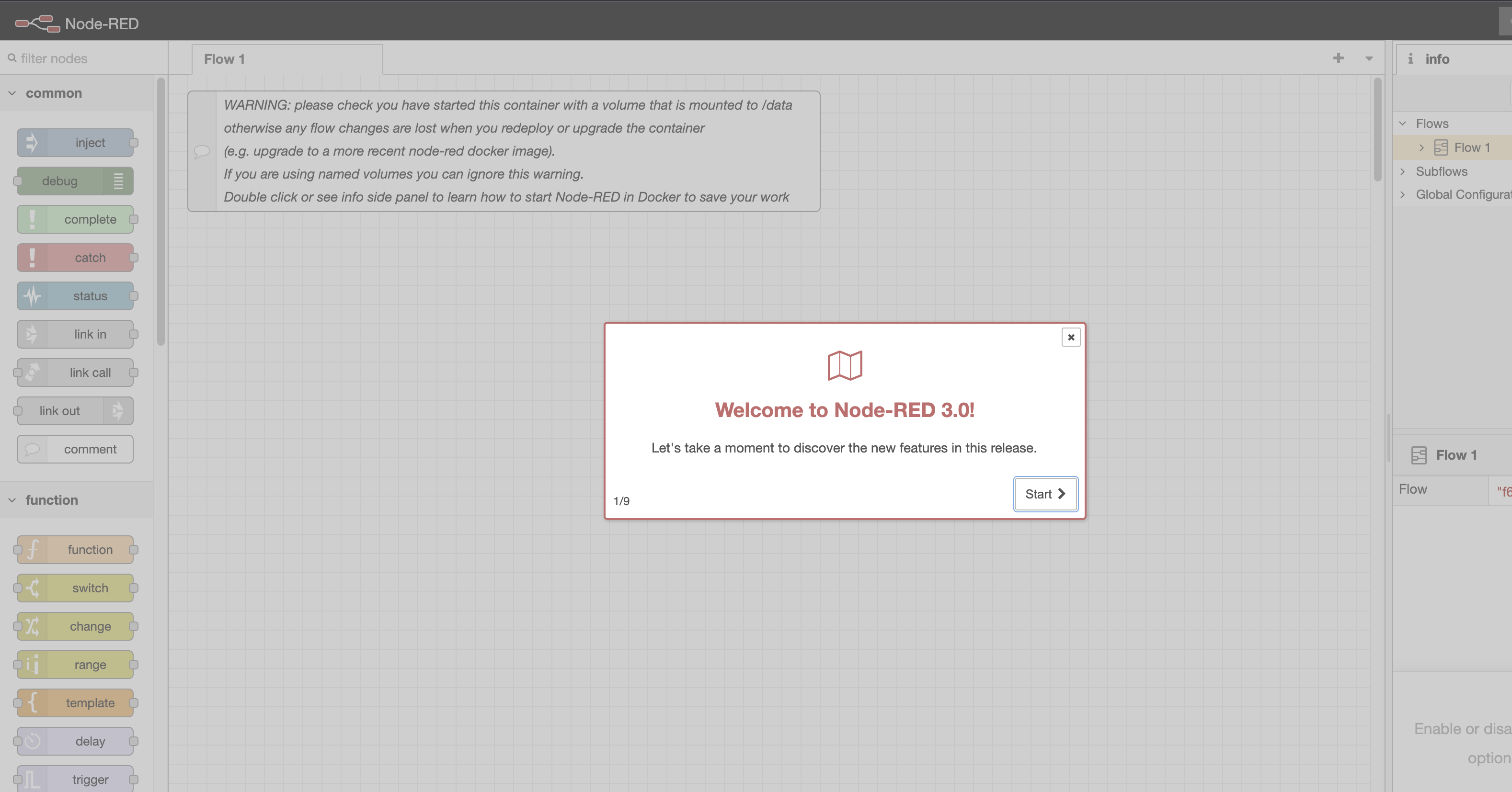Click the function node icon

click(x=32, y=550)
